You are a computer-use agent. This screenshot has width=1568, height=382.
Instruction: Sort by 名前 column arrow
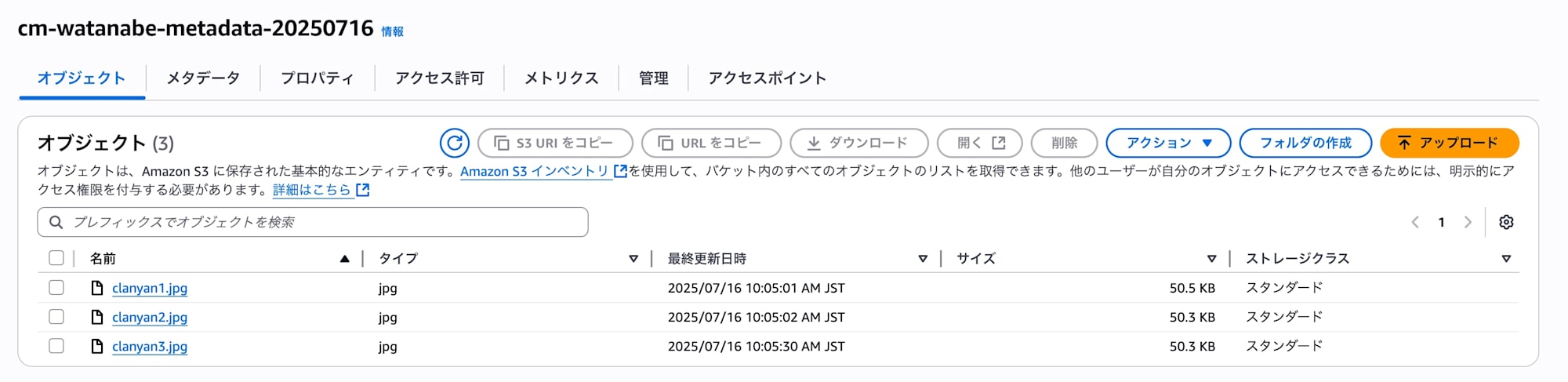tap(344, 259)
